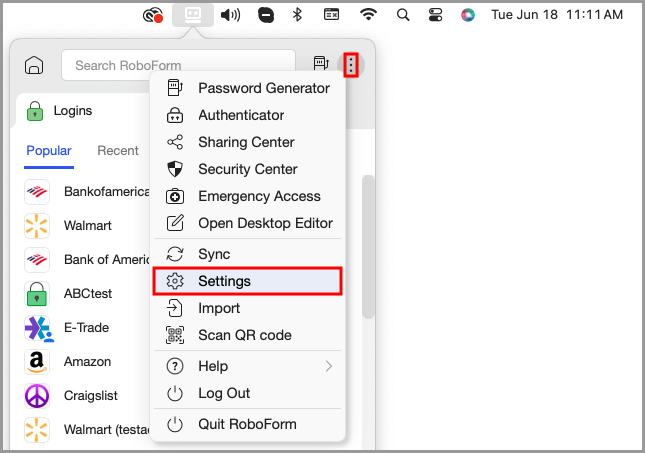This screenshot has width=645, height=453.
Task: Click the Craigslist peace sign icon
Action: 37,396
